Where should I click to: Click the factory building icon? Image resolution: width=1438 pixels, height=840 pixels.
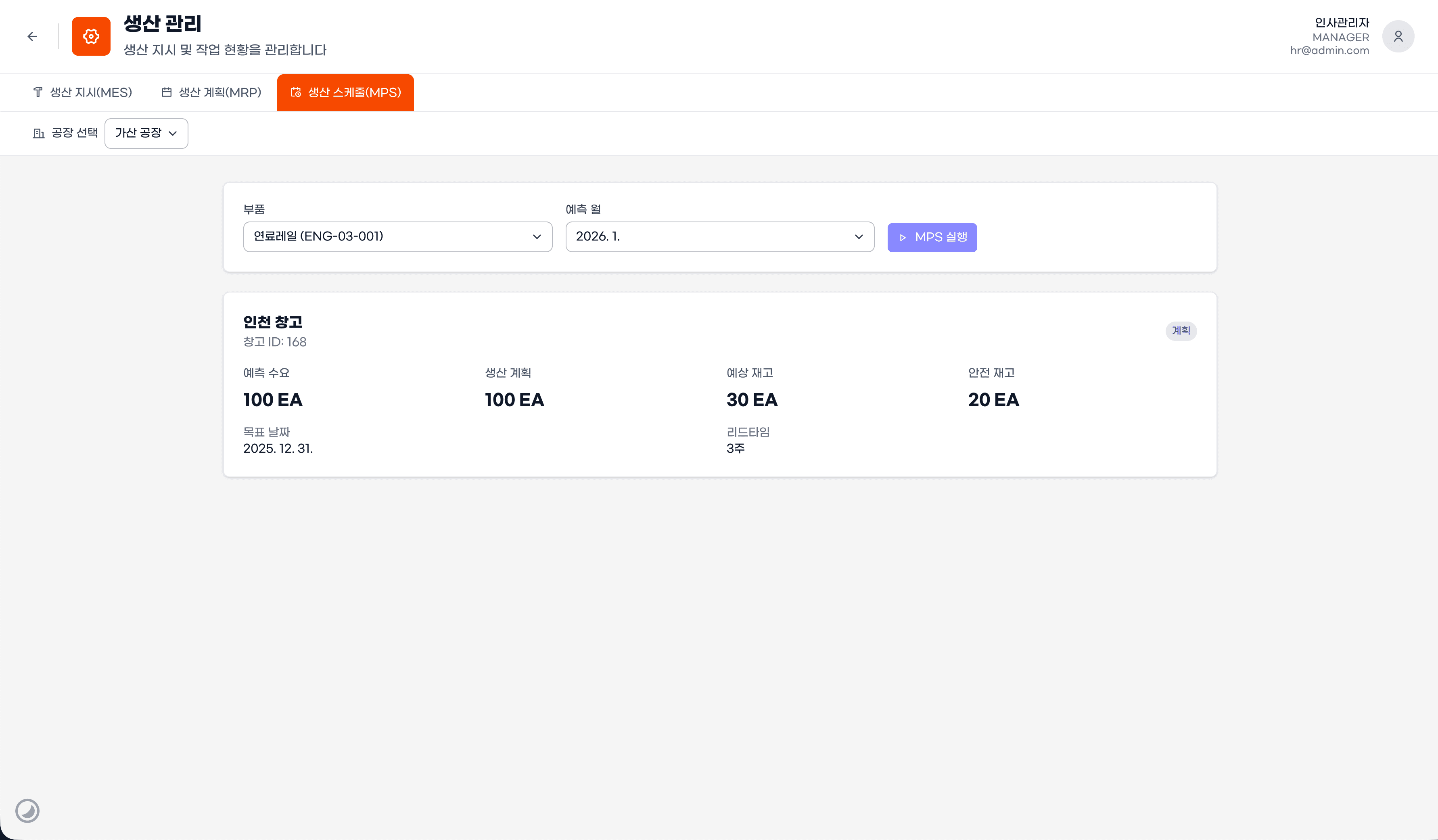[x=38, y=133]
